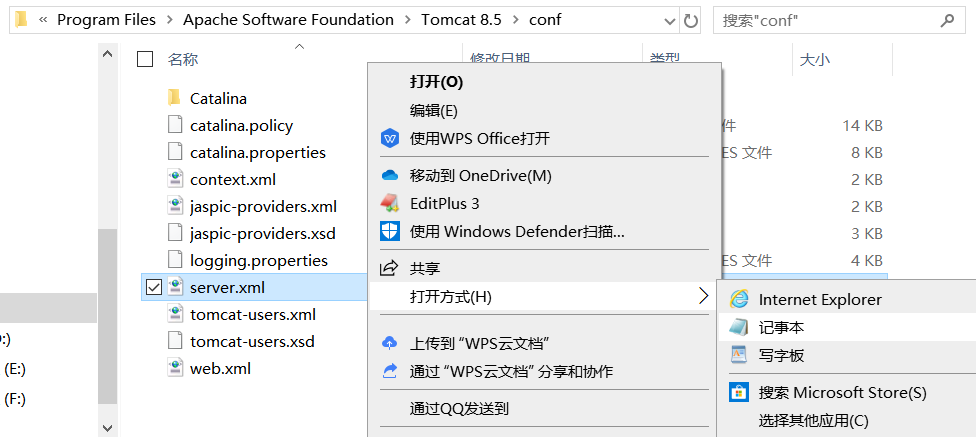976x437 pixels.
Task: Expand the chevron after Program Files
Action: [169, 20]
